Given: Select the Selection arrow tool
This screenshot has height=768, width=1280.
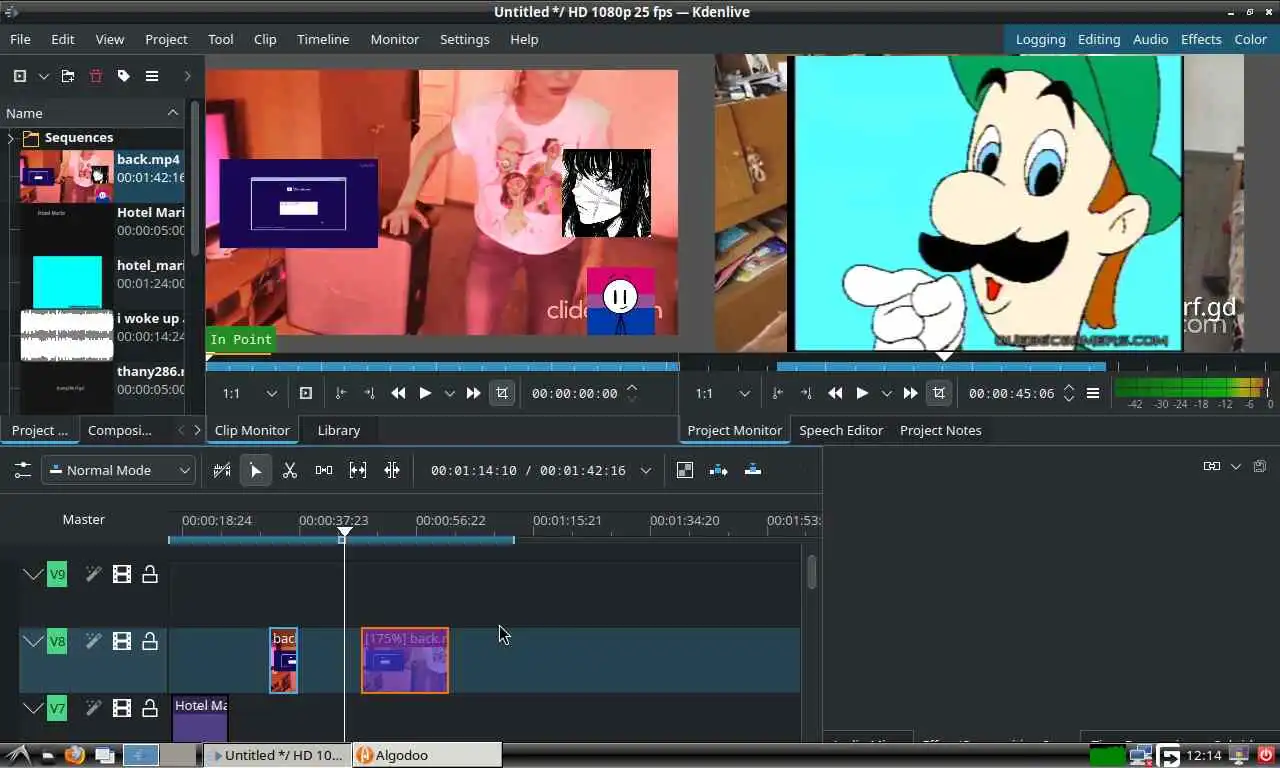Looking at the screenshot, I should click(x=256, y=470).
